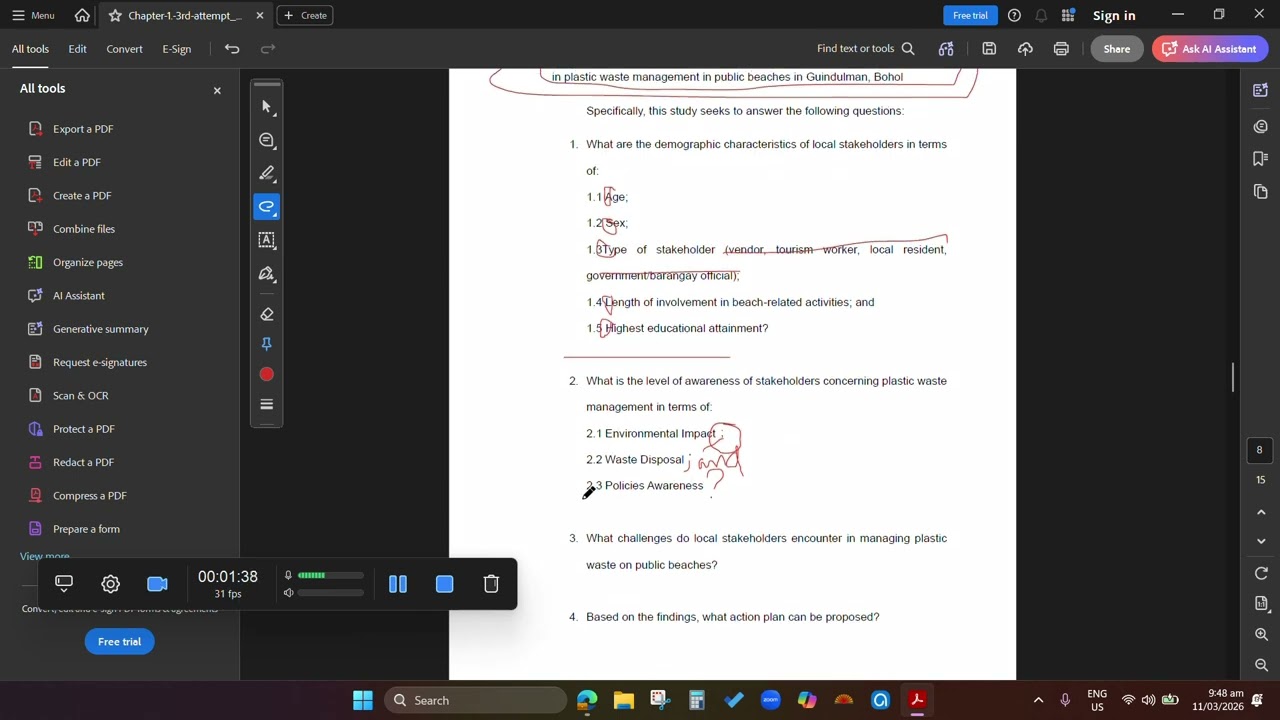The width and height of the screenshot is (1280, 720).
Task: Toggle the pin on the quick toolbar
Action: coord(266,344)
